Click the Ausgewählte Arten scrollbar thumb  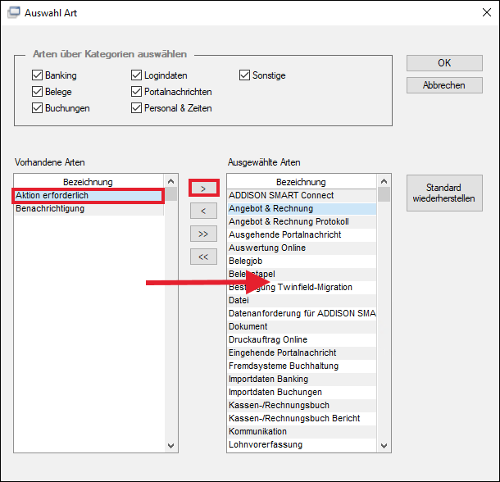pyautogui.click(x=384, y=195)
